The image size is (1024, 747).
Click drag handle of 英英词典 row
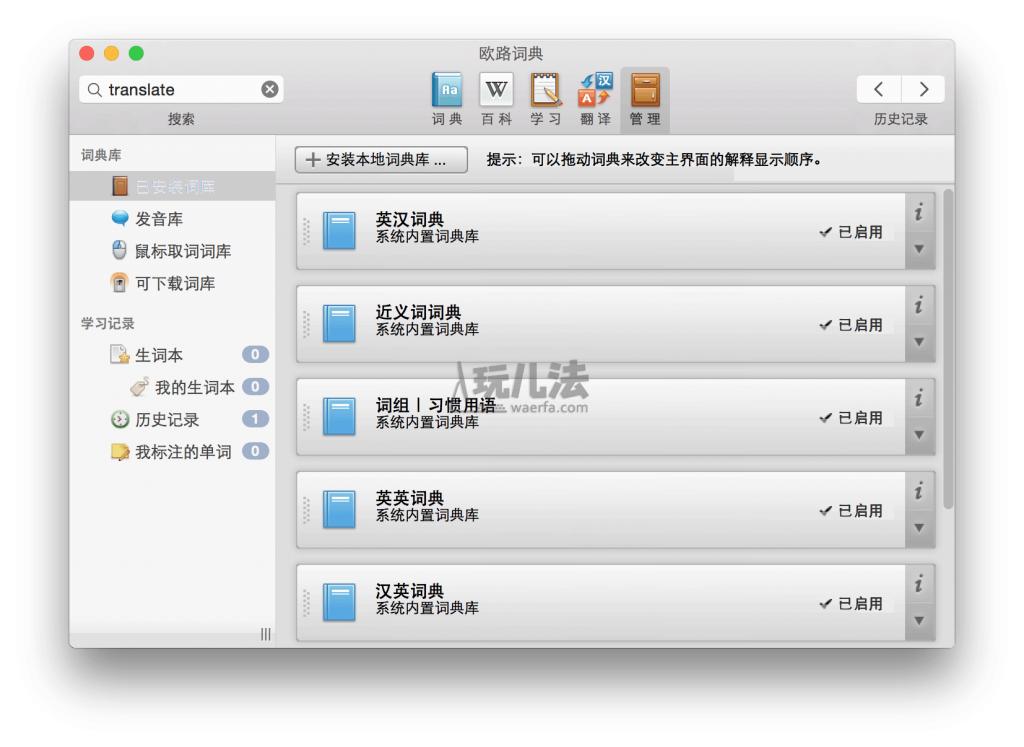[x=306, y=510]
